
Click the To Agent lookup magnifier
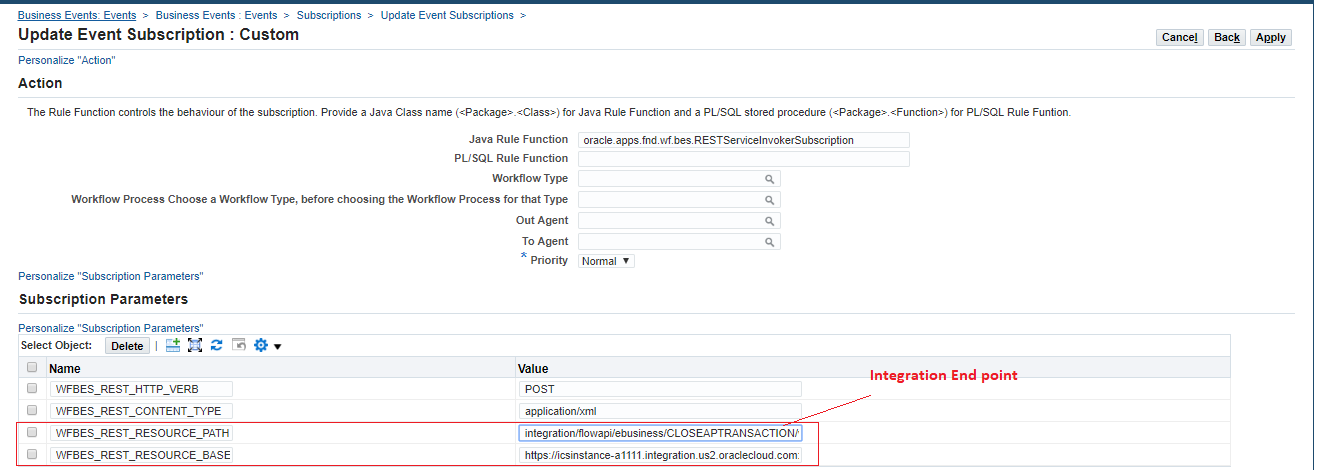tap(770, 242)
